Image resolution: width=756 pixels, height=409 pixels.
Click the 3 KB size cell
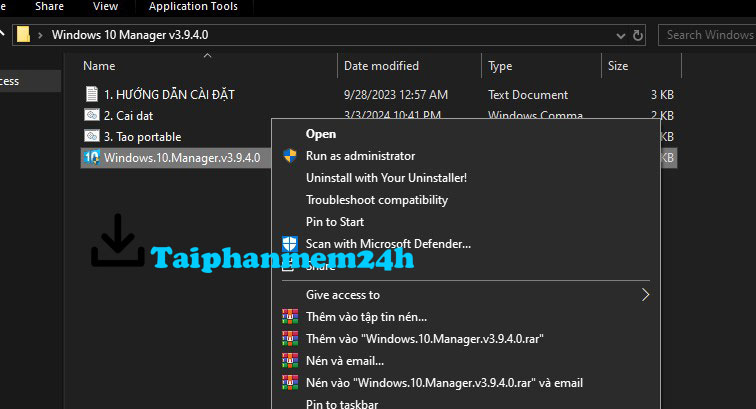click(662, 95)
